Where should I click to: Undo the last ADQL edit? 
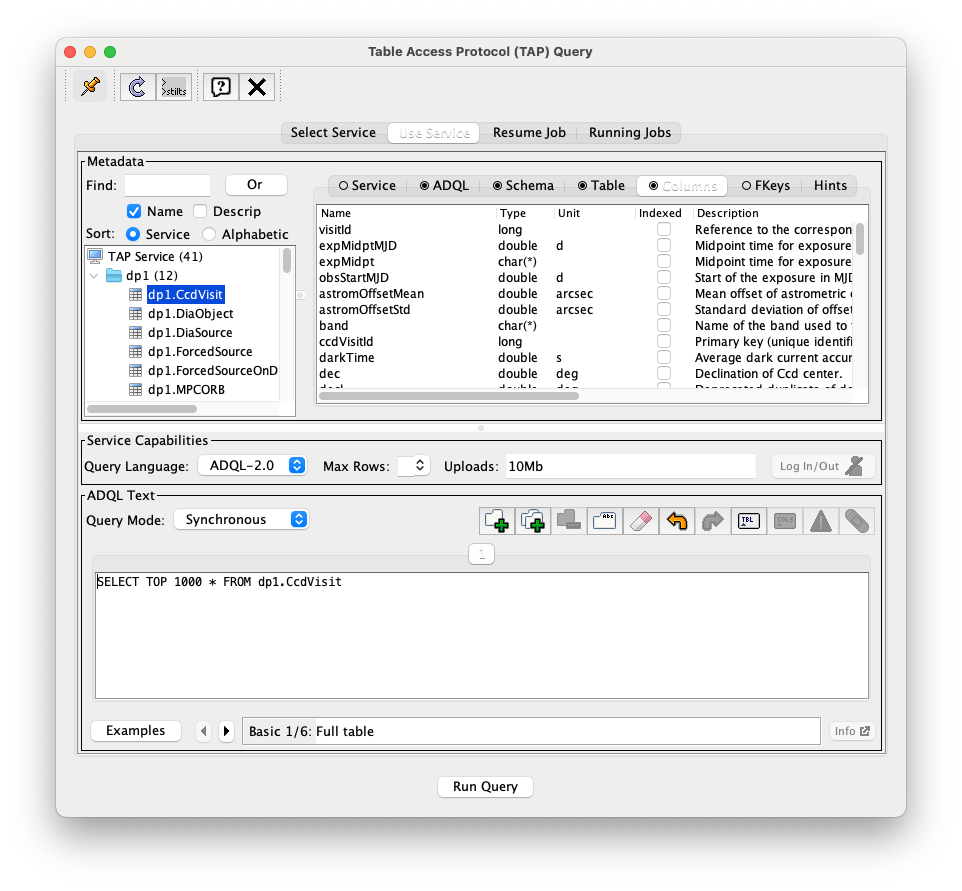pos(676,520)
